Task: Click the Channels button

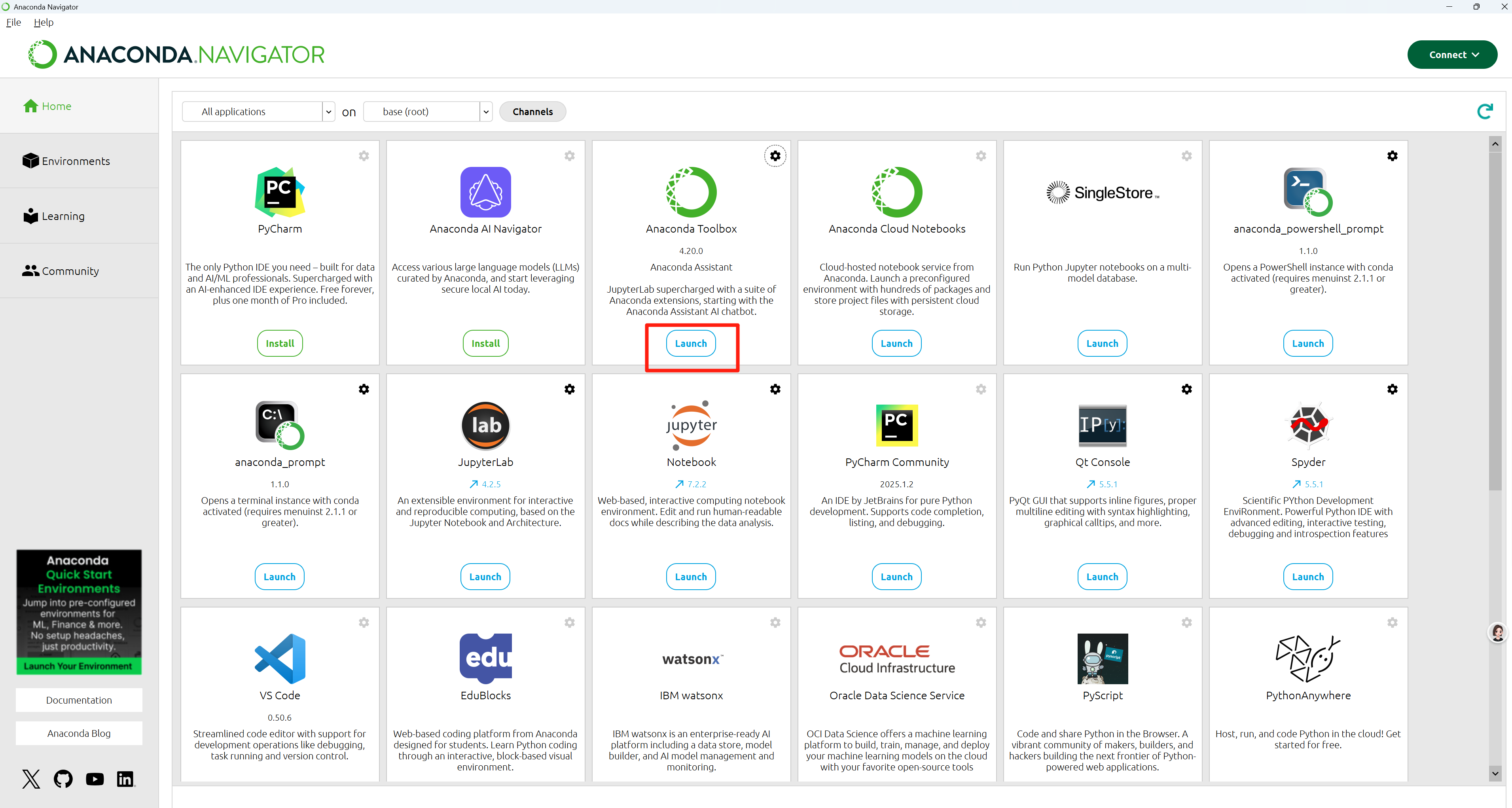Action: coord(532,112)
